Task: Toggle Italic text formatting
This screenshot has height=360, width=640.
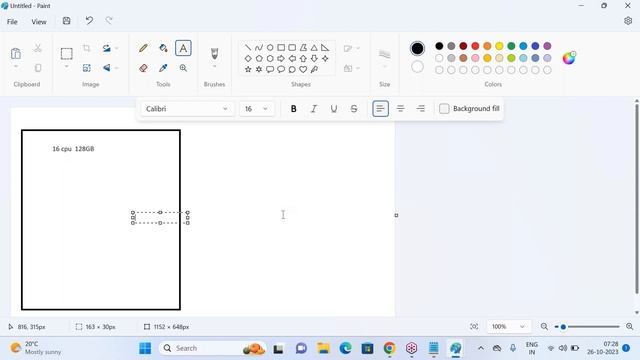Action: coord(313,109)
